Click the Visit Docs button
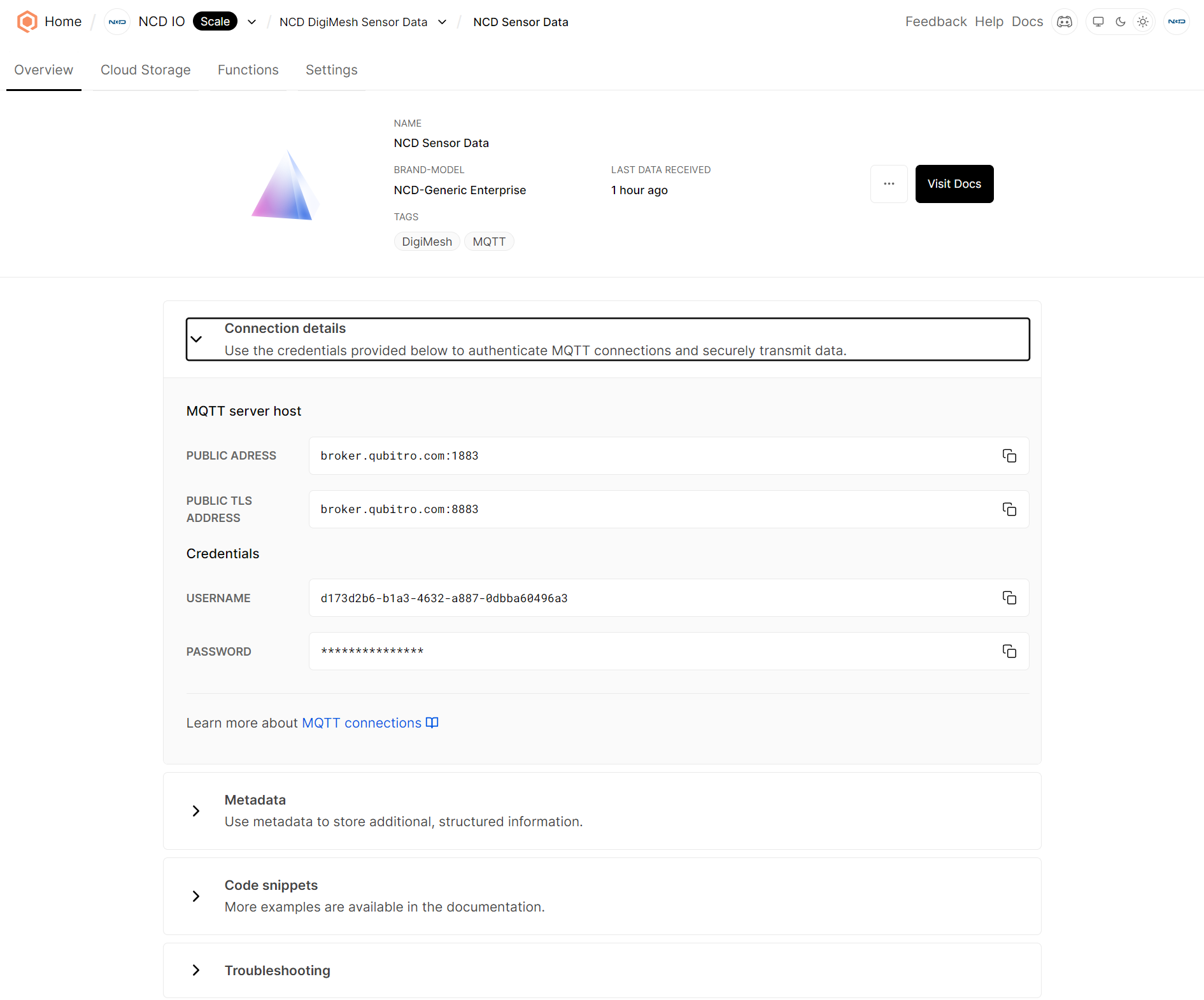This screenshot has height=1000, width=1204. pos(954,184)
